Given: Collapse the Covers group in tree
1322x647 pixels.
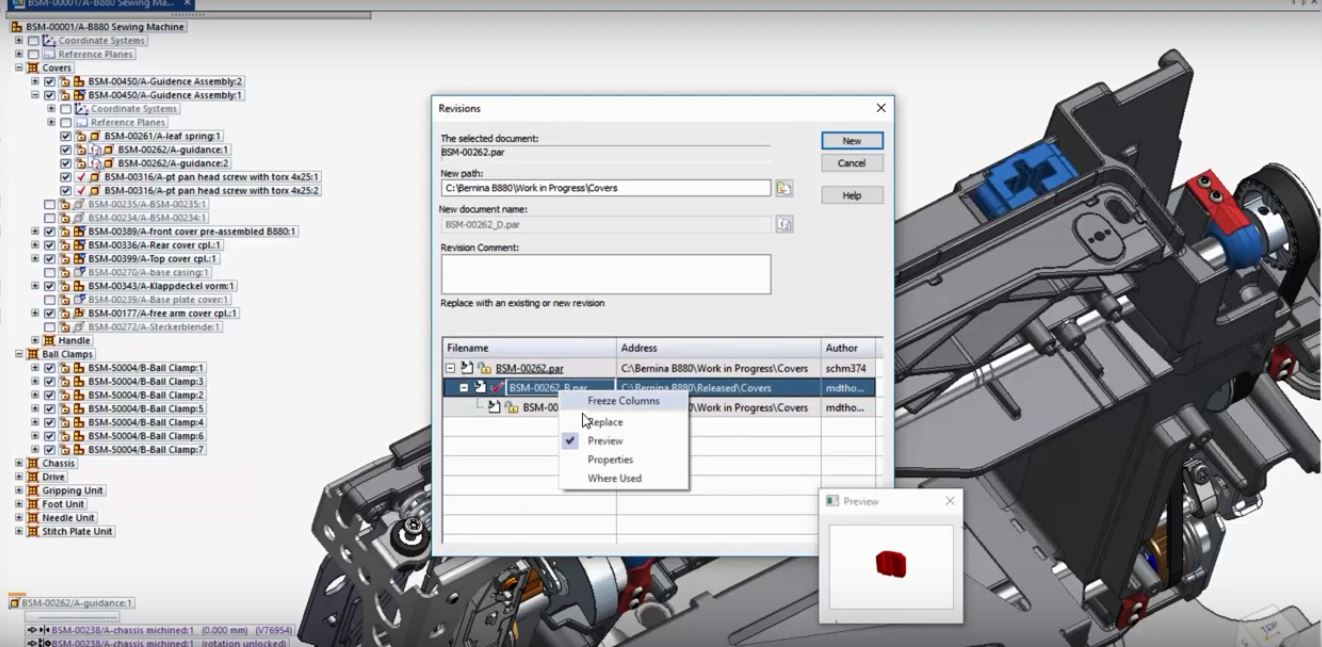Looking at the screenshot, I should click(x=19, y=68).
